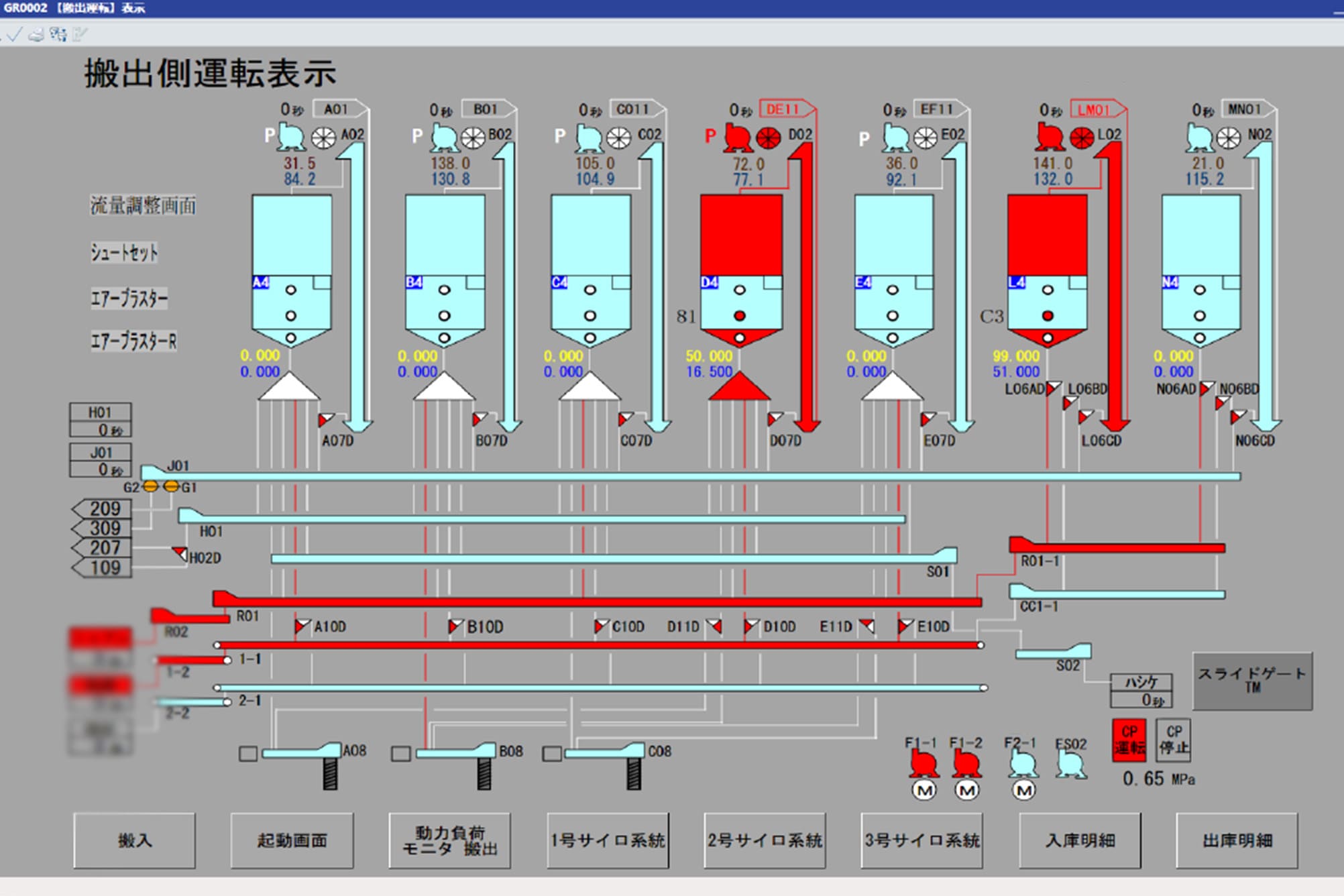Image resolution: width=1344 pixels, height=896 pixels.
Task: Tick the checkbox beside the A08 conveyor
Action: (x=248, y=754)
